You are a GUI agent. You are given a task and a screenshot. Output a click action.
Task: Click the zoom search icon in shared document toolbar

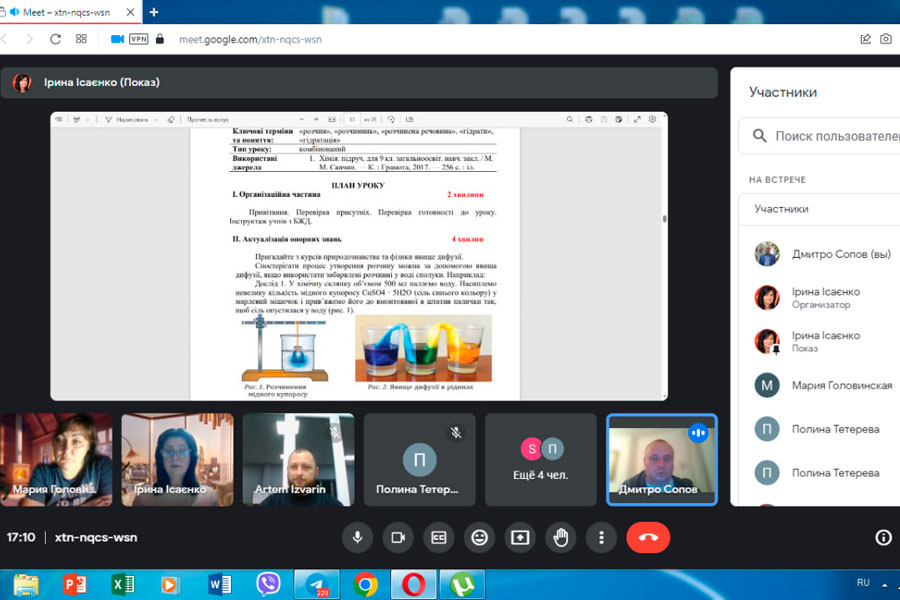[x=569, y=119]
